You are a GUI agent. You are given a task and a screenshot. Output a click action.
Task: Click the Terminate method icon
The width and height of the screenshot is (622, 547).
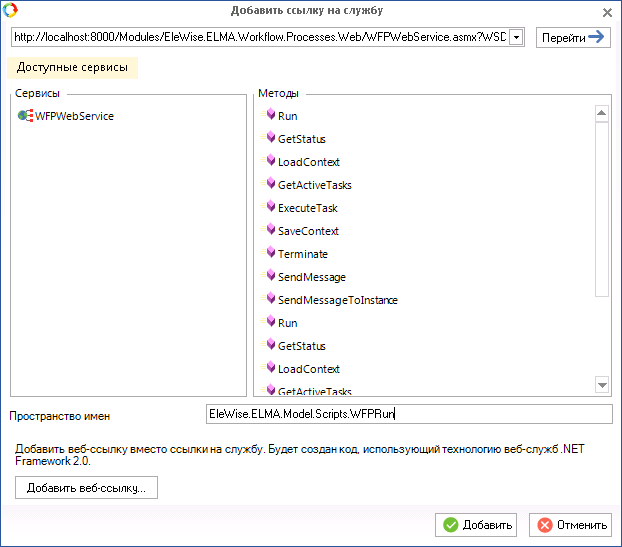pos(269,253)
